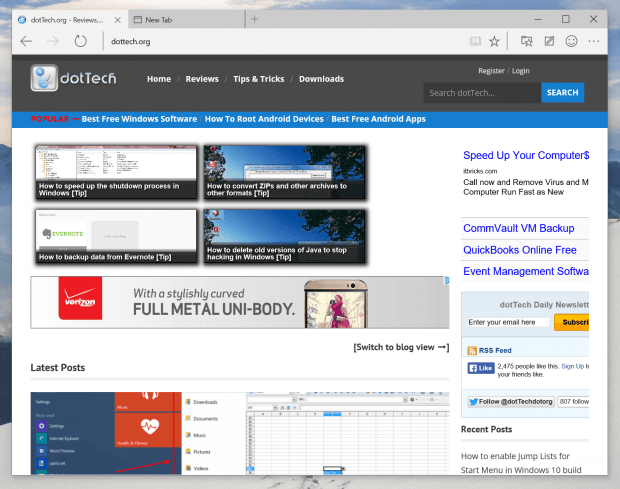Select the dotTech.org - Reviews tab

[69, 20]
